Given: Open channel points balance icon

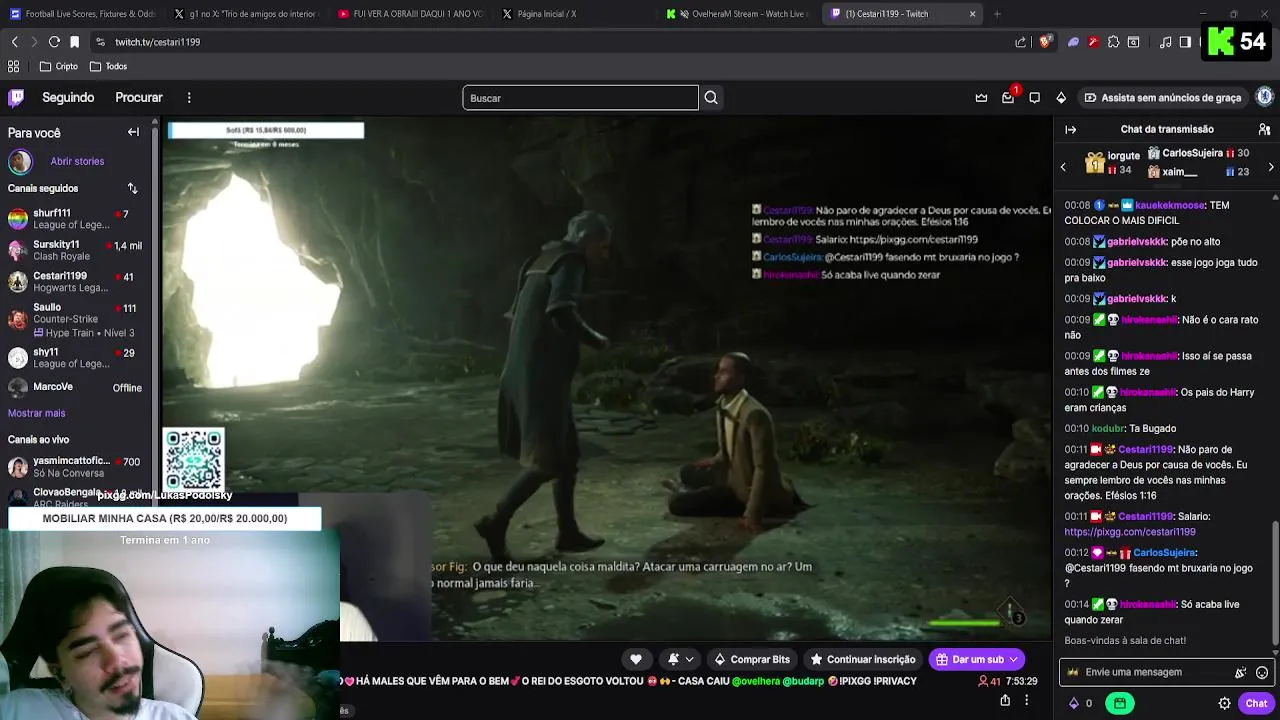Looking at the screenshot, I should [x=1081, y=703].
